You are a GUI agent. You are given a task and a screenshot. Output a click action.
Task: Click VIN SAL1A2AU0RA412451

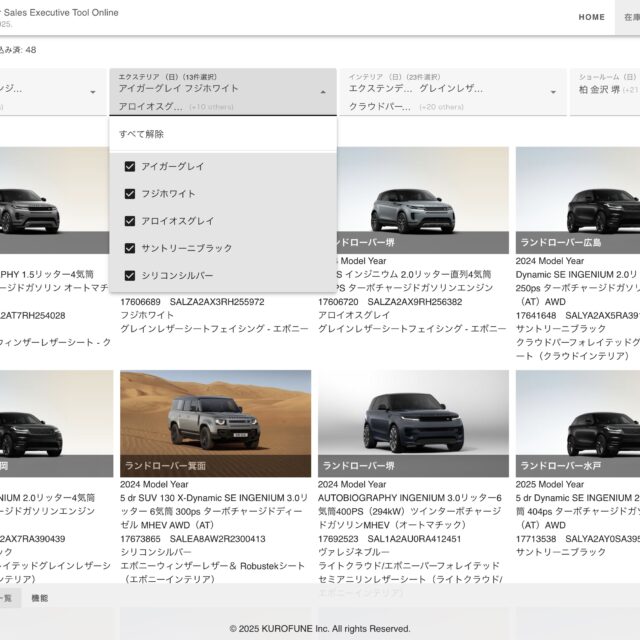pyautogui.click(x=414, y=539)
